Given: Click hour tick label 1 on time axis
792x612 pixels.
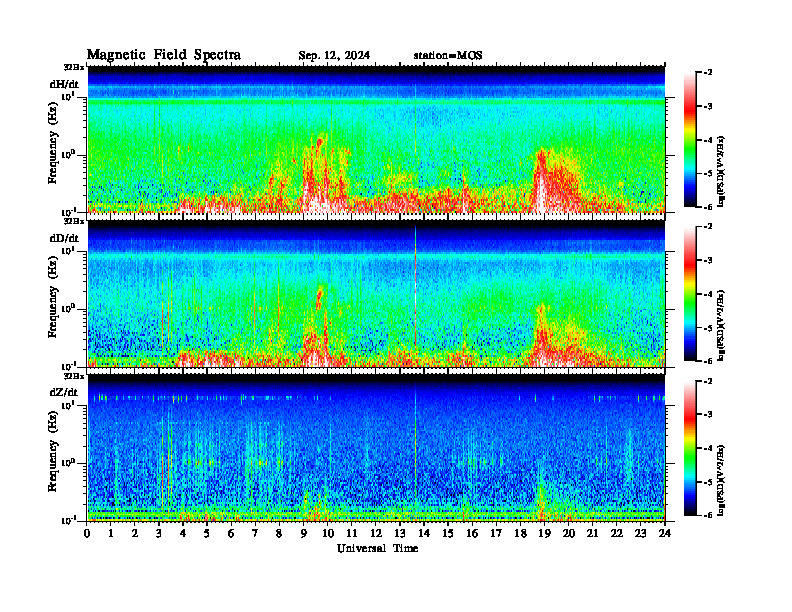Looking at the screenshot, I should [x=111, y=534].
